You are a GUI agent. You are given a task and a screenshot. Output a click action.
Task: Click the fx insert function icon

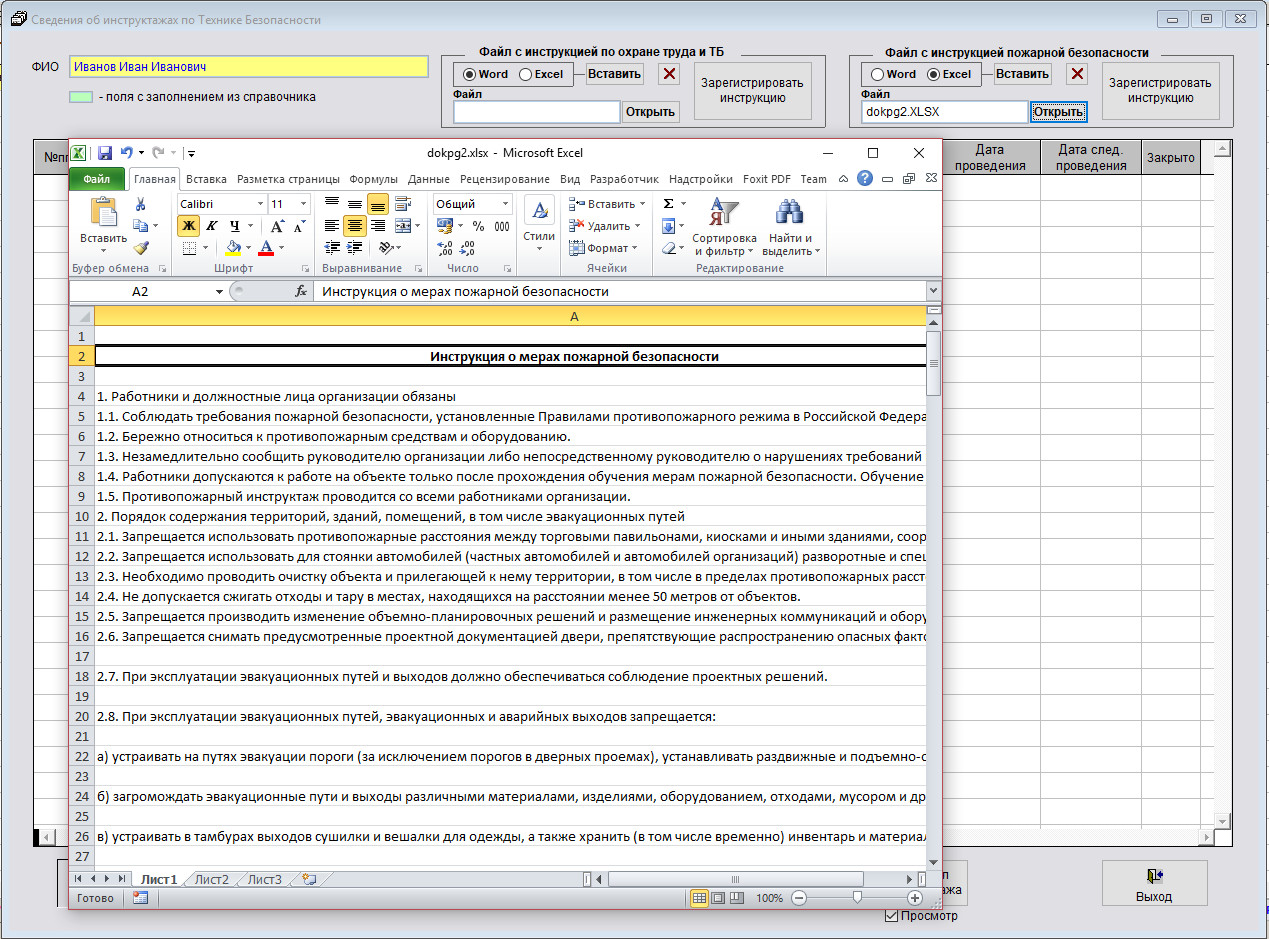pos(300,292)
